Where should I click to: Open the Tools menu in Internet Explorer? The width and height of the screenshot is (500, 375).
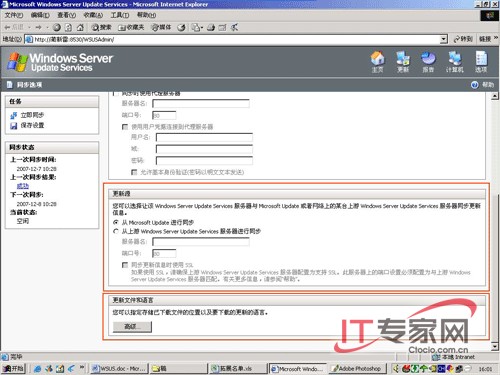pos(120,15)
